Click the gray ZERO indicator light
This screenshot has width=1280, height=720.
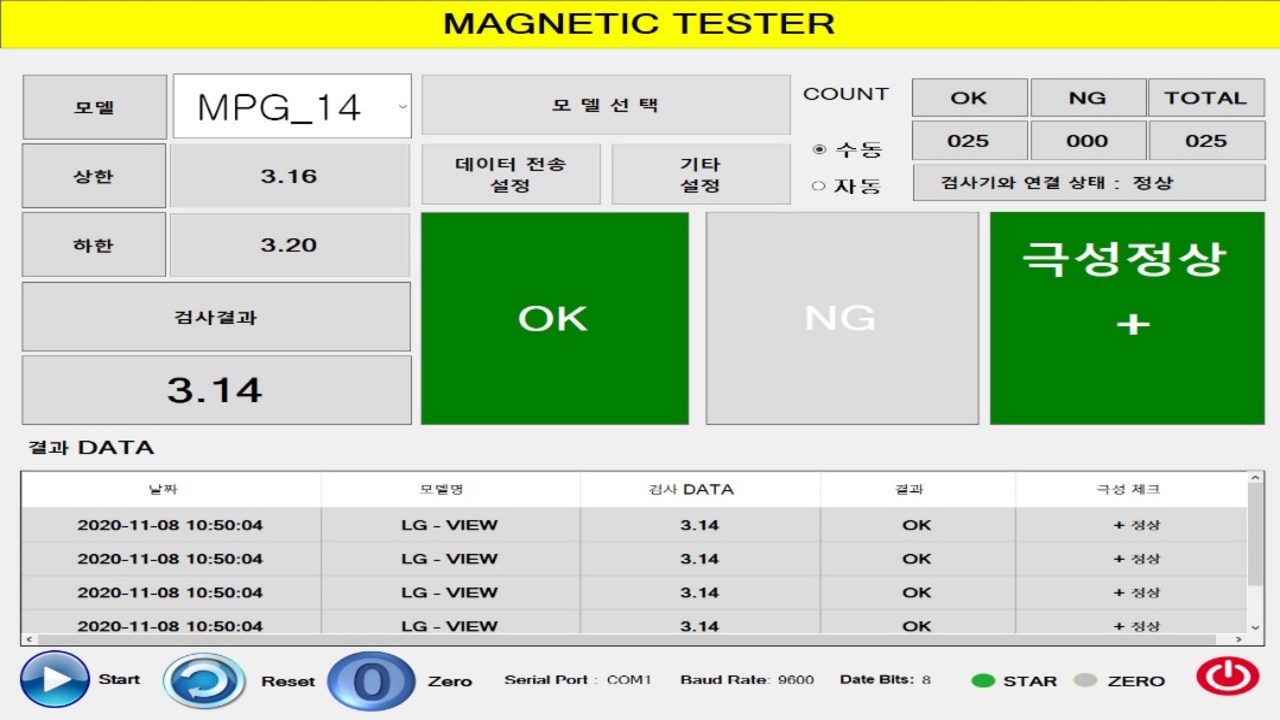(x=1085, y=681)
